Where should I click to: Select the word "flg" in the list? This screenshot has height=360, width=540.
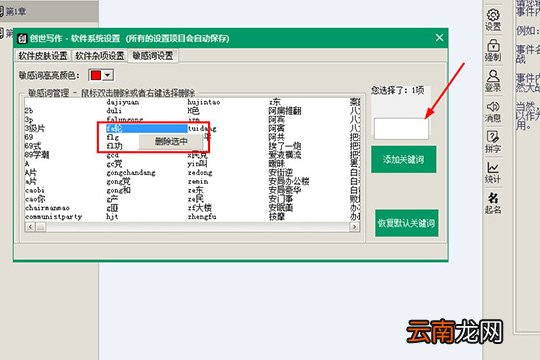click(113, 137)
